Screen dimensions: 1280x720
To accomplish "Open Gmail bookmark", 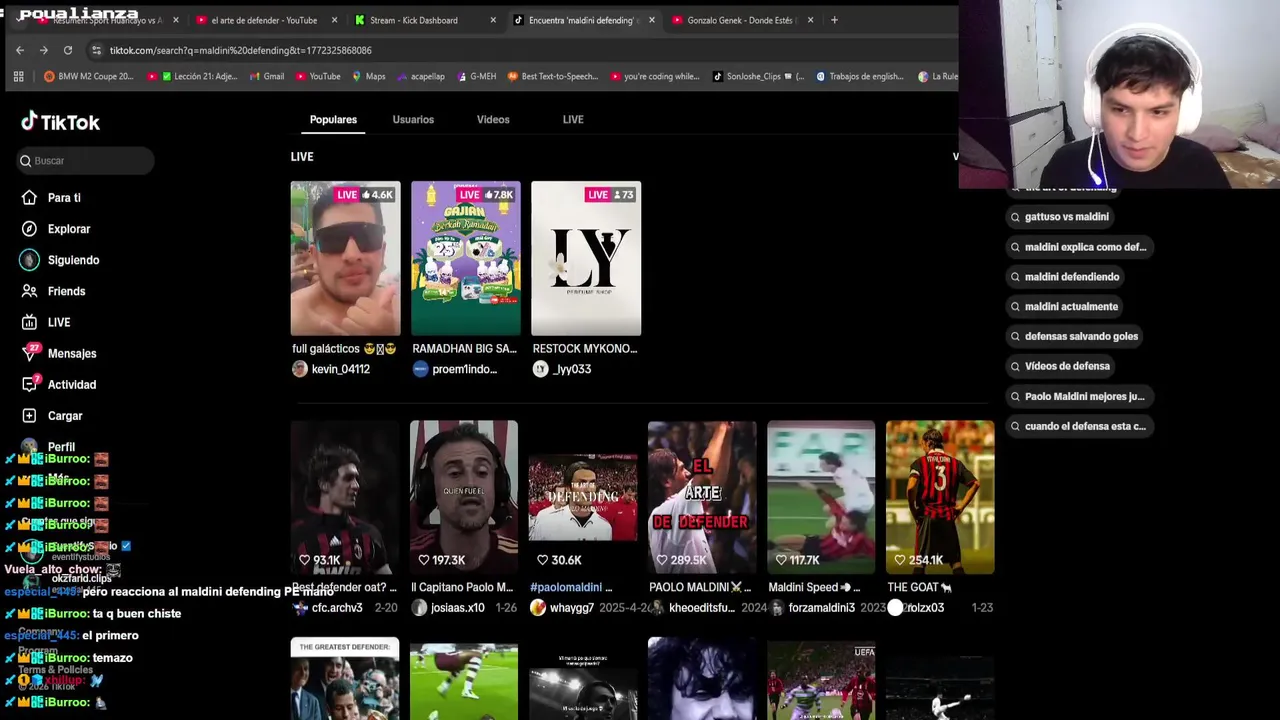I will [266, 76].
